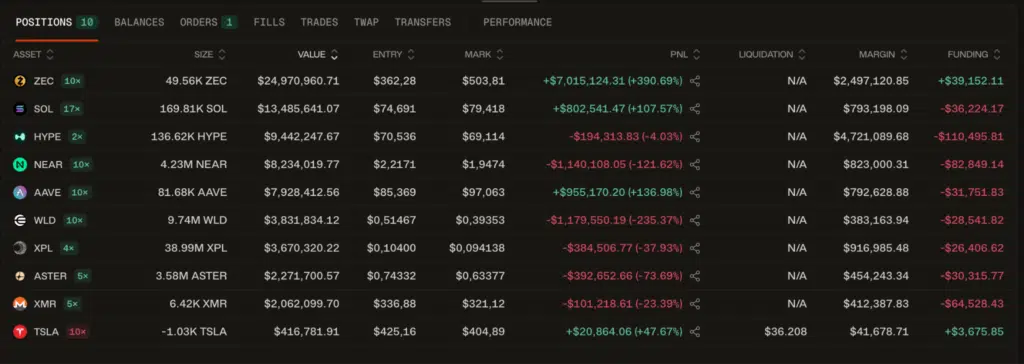This screenshot has height=364, width=1024.
Task: Click the XPL 4× leverage badge
Action: click(x=68, y=248)
